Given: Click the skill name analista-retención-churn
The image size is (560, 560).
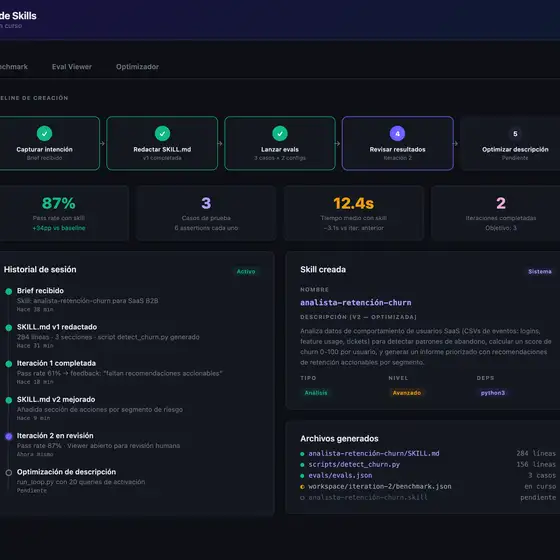Looking at the screenshot, I should tap(355, 302).
